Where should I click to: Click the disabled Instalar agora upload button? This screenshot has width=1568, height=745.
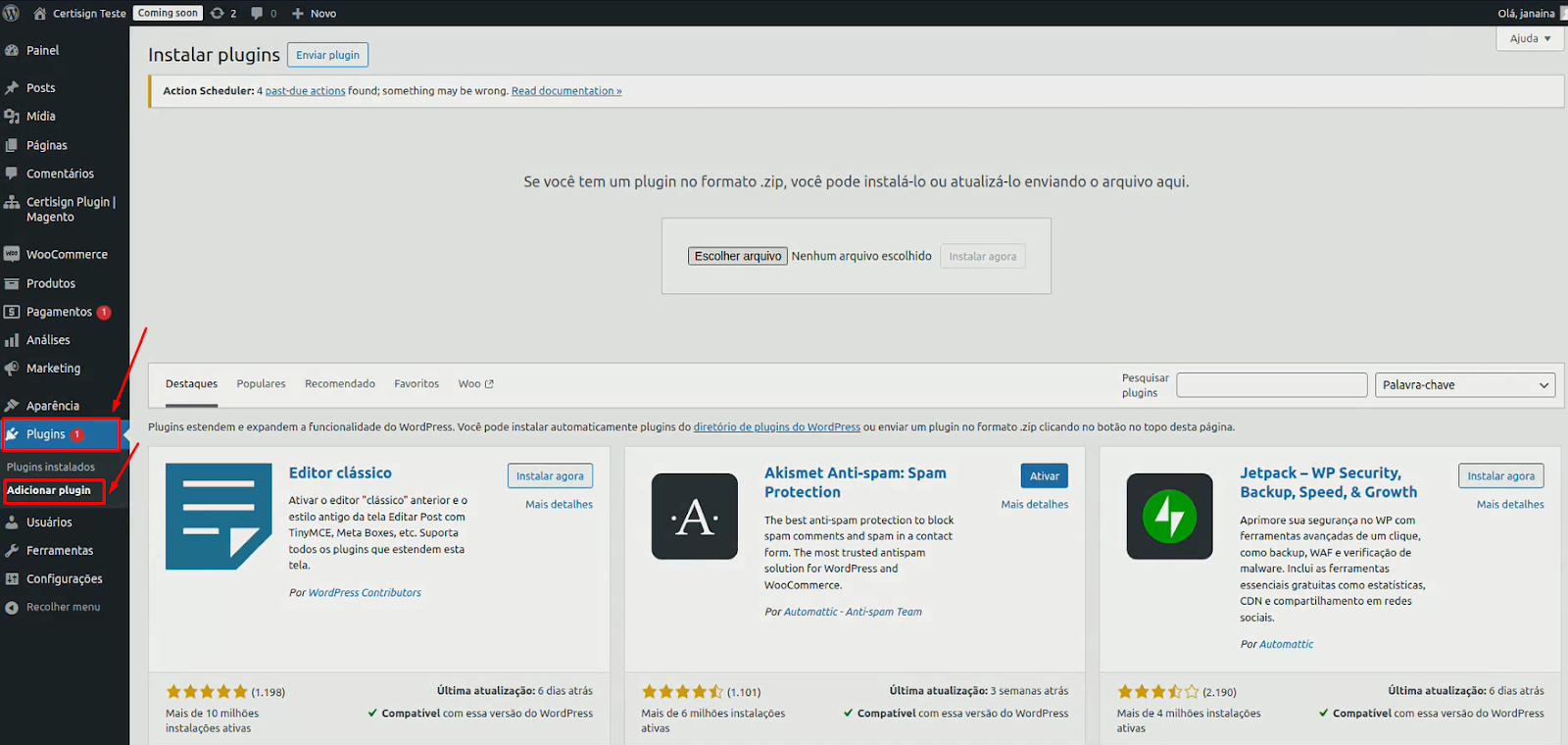[983, 256]
